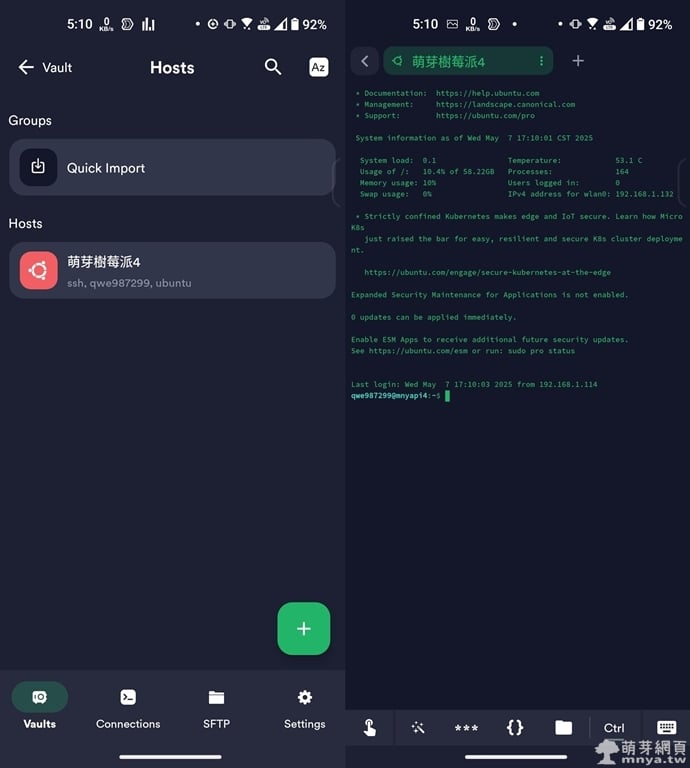Image resolution: width=690 pixels, height=768 pixels.
Task: Open the Quick Import group
Action: (172, 168)
